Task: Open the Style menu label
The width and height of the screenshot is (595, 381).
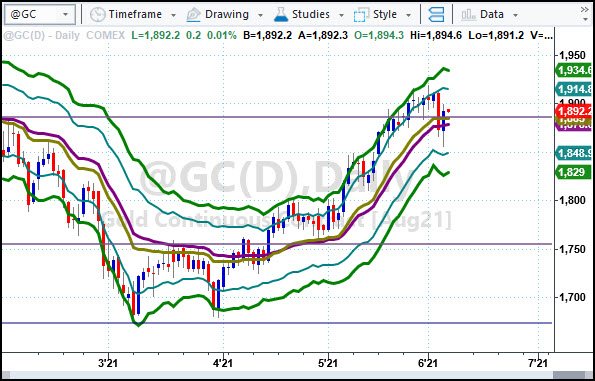Action: (x=385, y=14)
